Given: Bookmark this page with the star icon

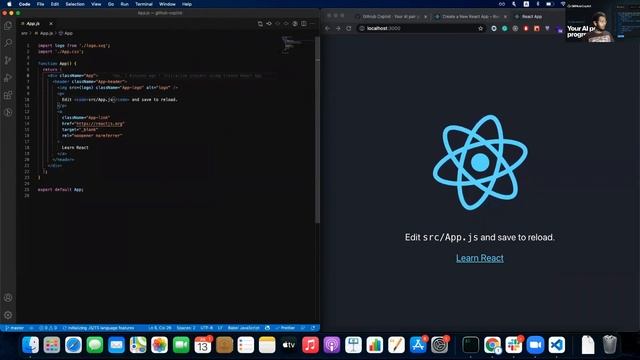Looking at the screenshot, I should (x=480, y=28).
